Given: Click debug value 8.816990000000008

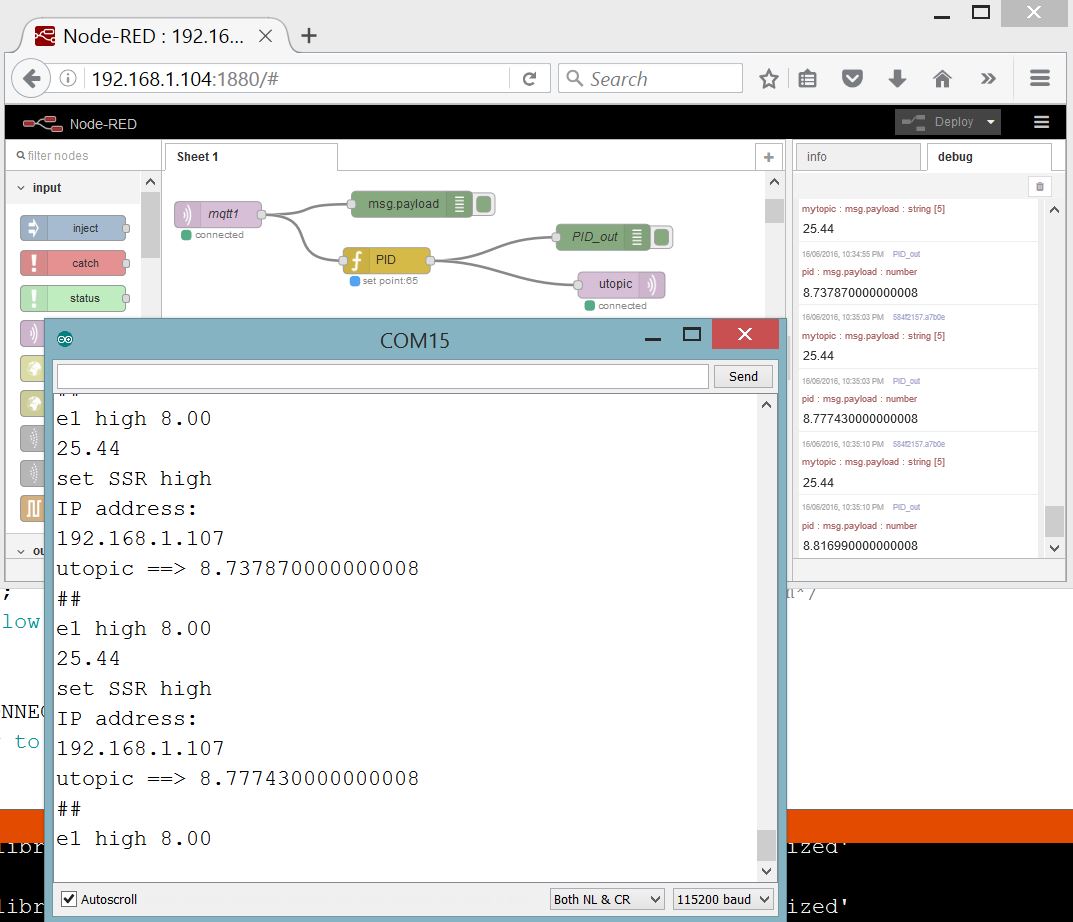Looking at the screenshot, I should coord(860,546).
